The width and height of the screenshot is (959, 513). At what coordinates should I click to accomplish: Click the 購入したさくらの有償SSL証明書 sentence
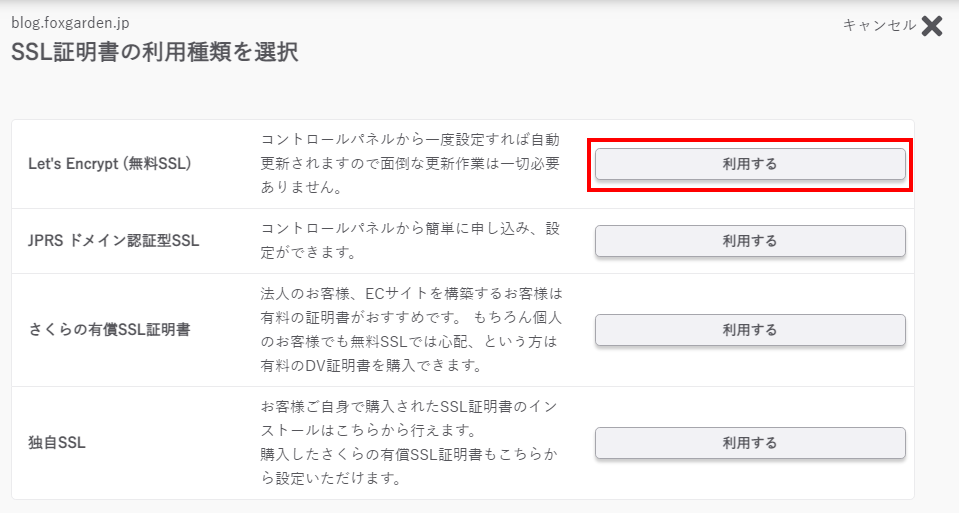(x=409, y=467)
